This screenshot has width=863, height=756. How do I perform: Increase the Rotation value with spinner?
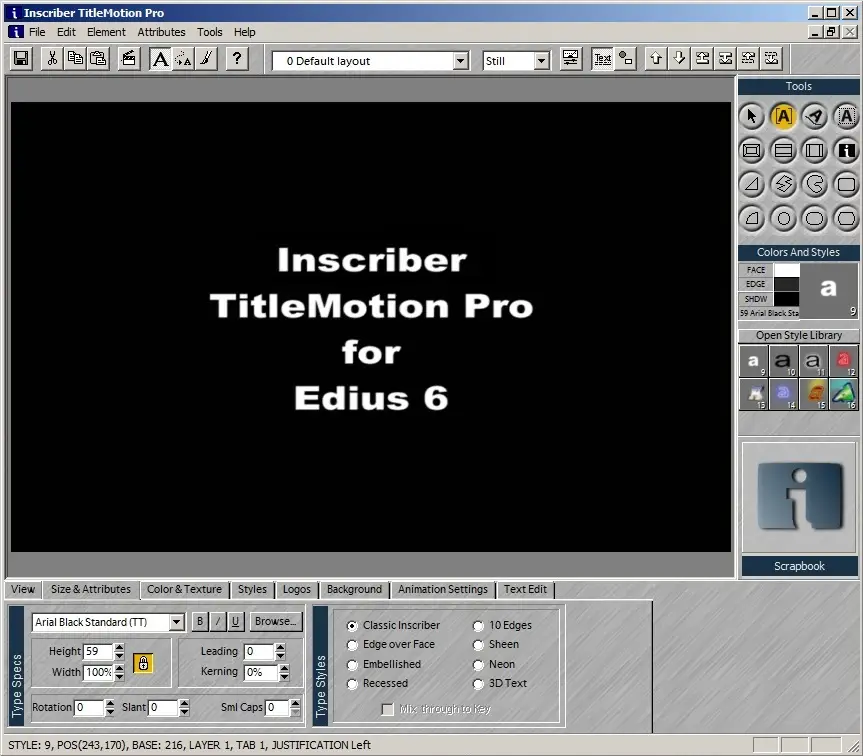coord(110,703)
